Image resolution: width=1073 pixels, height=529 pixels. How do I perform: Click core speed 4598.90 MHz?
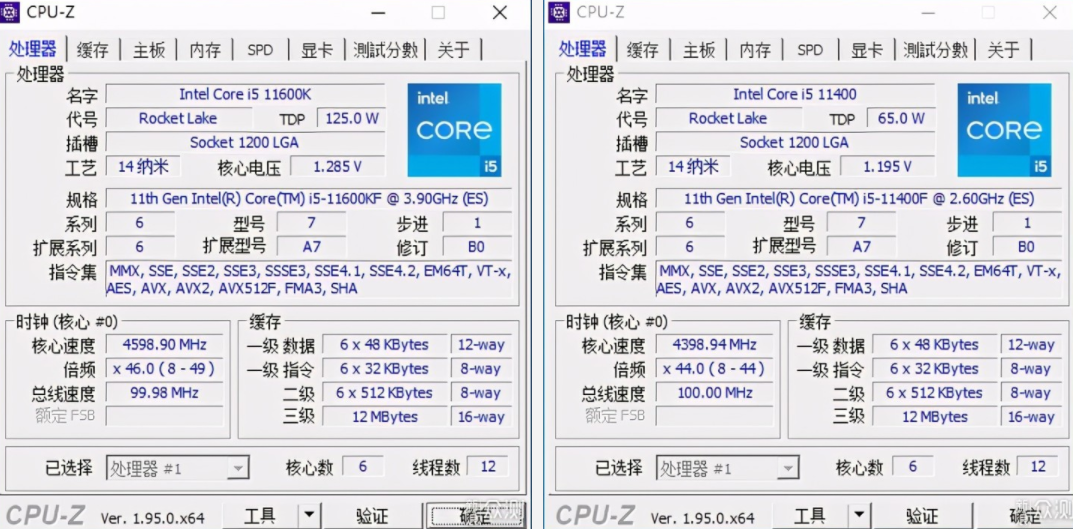point(164,345)
